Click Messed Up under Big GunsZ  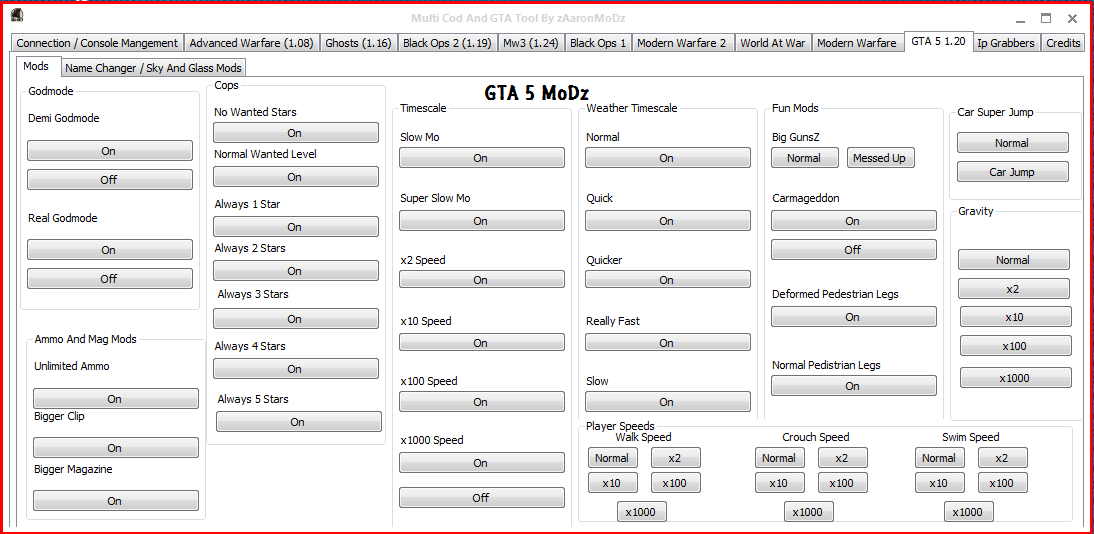(x=881, y=158)
